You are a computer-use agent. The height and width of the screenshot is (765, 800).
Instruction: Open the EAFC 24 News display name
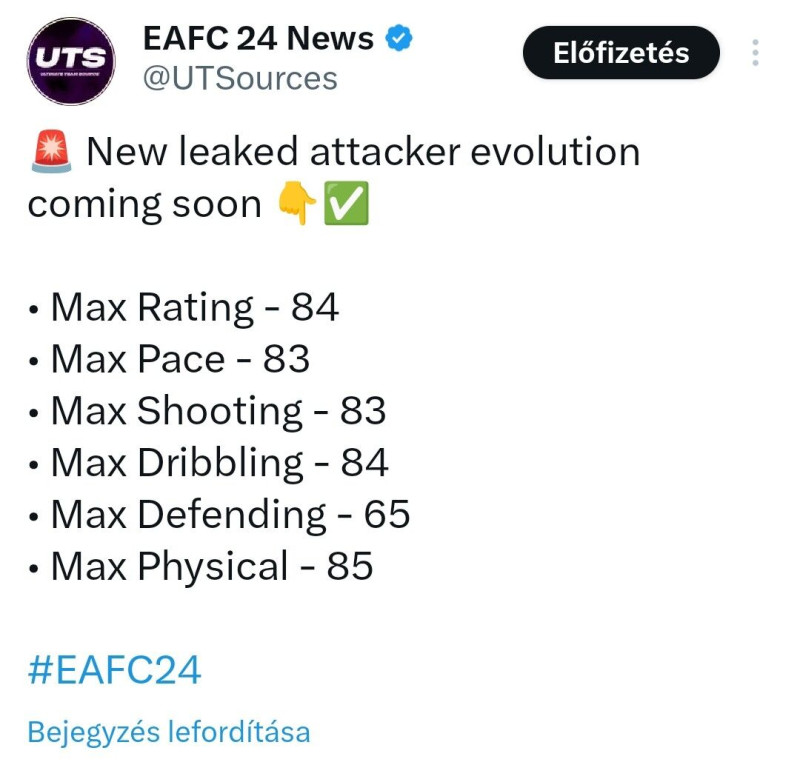(x=258, y=39)
